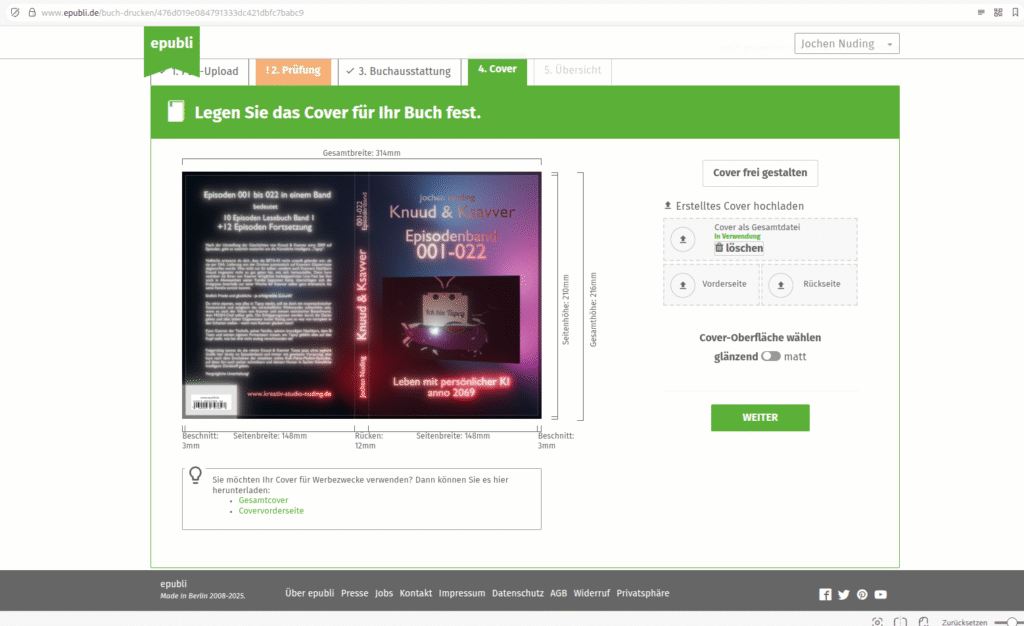Click the upload icon for Cover als Gesamtdatei
The height and width of the screenshot is (626, 1024).
coord(683,240)
